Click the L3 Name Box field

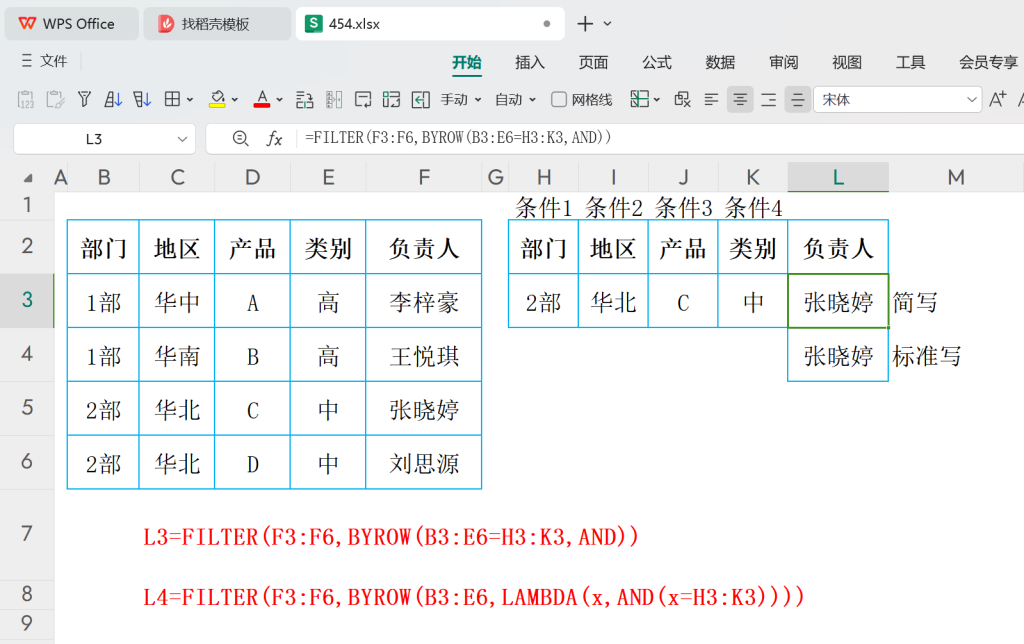(94, 139)
